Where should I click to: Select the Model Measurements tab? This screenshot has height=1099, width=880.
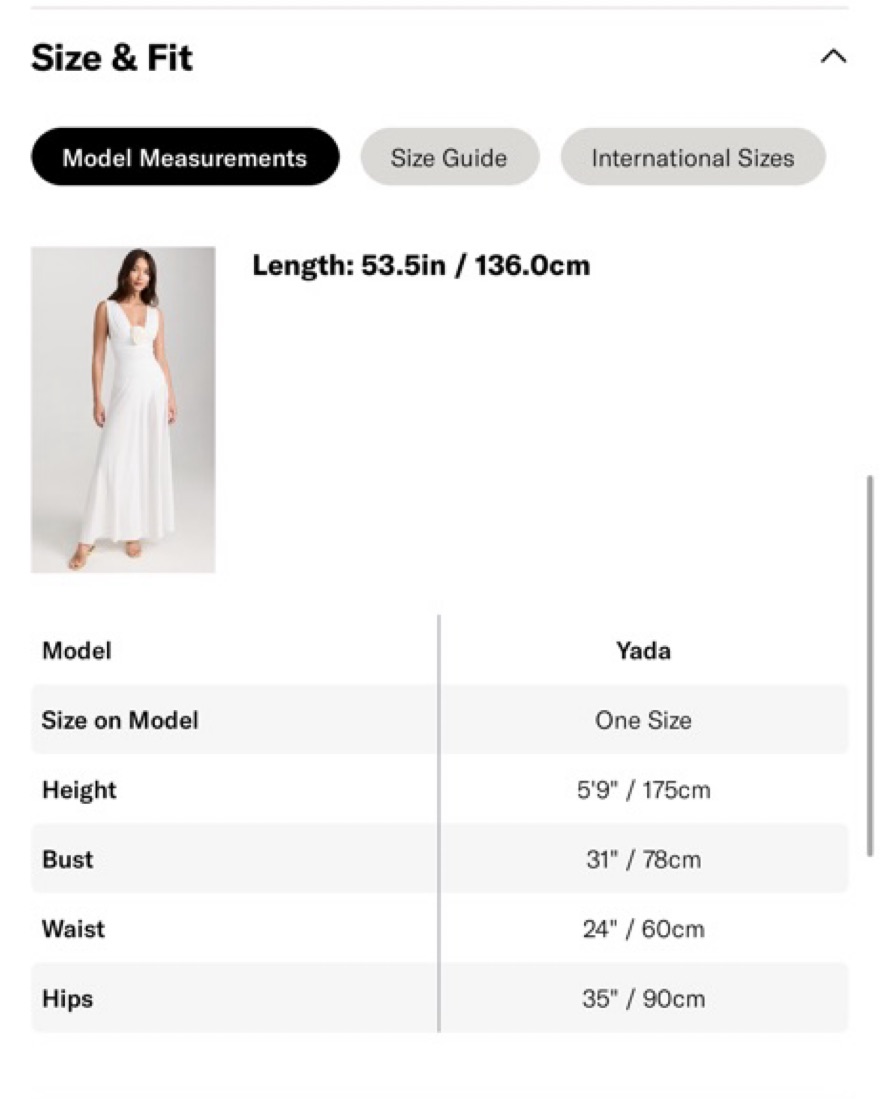point(185,157)
